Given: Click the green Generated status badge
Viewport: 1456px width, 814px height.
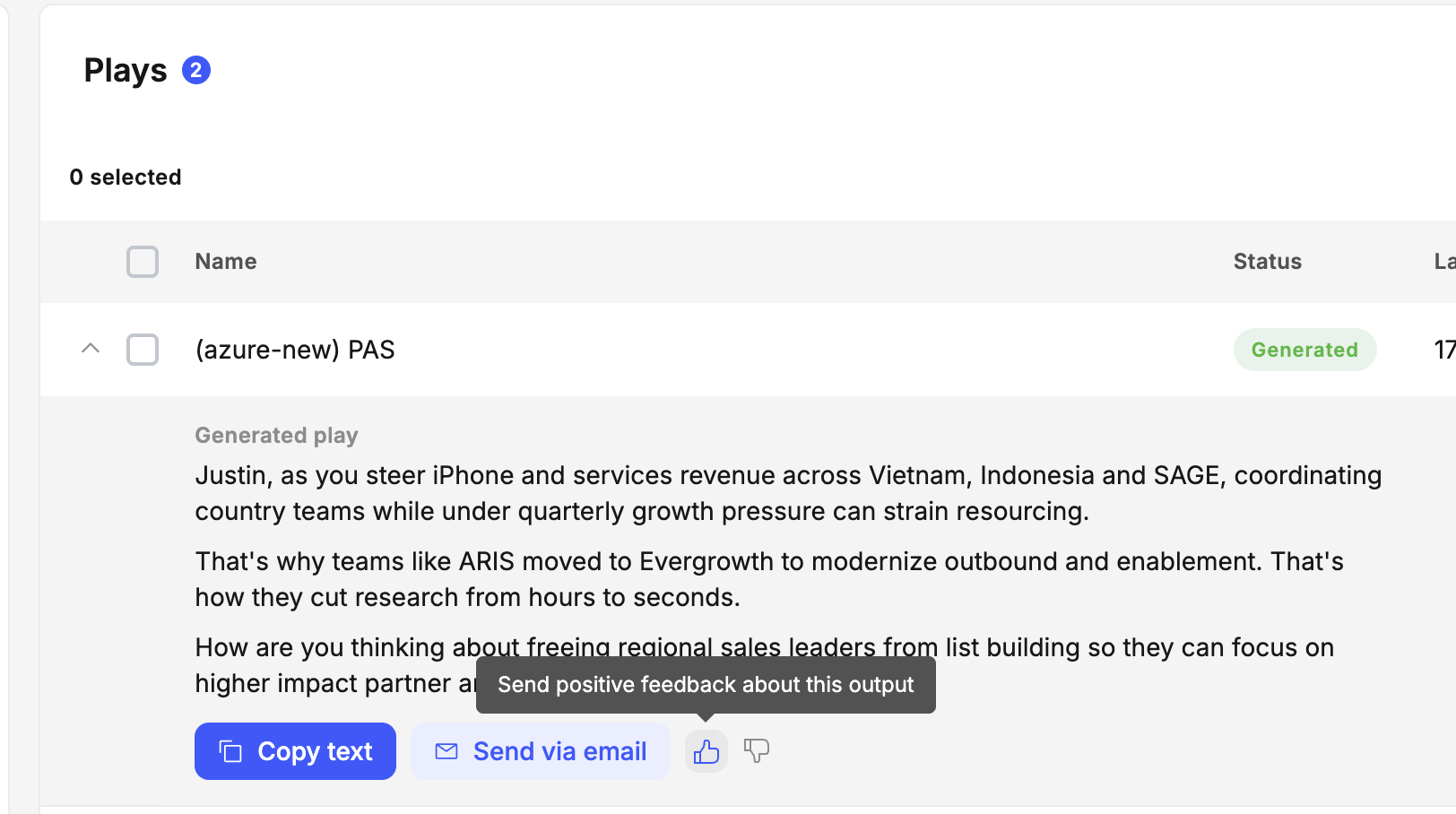Looking at the screenshot, I should pos(1304,350).
